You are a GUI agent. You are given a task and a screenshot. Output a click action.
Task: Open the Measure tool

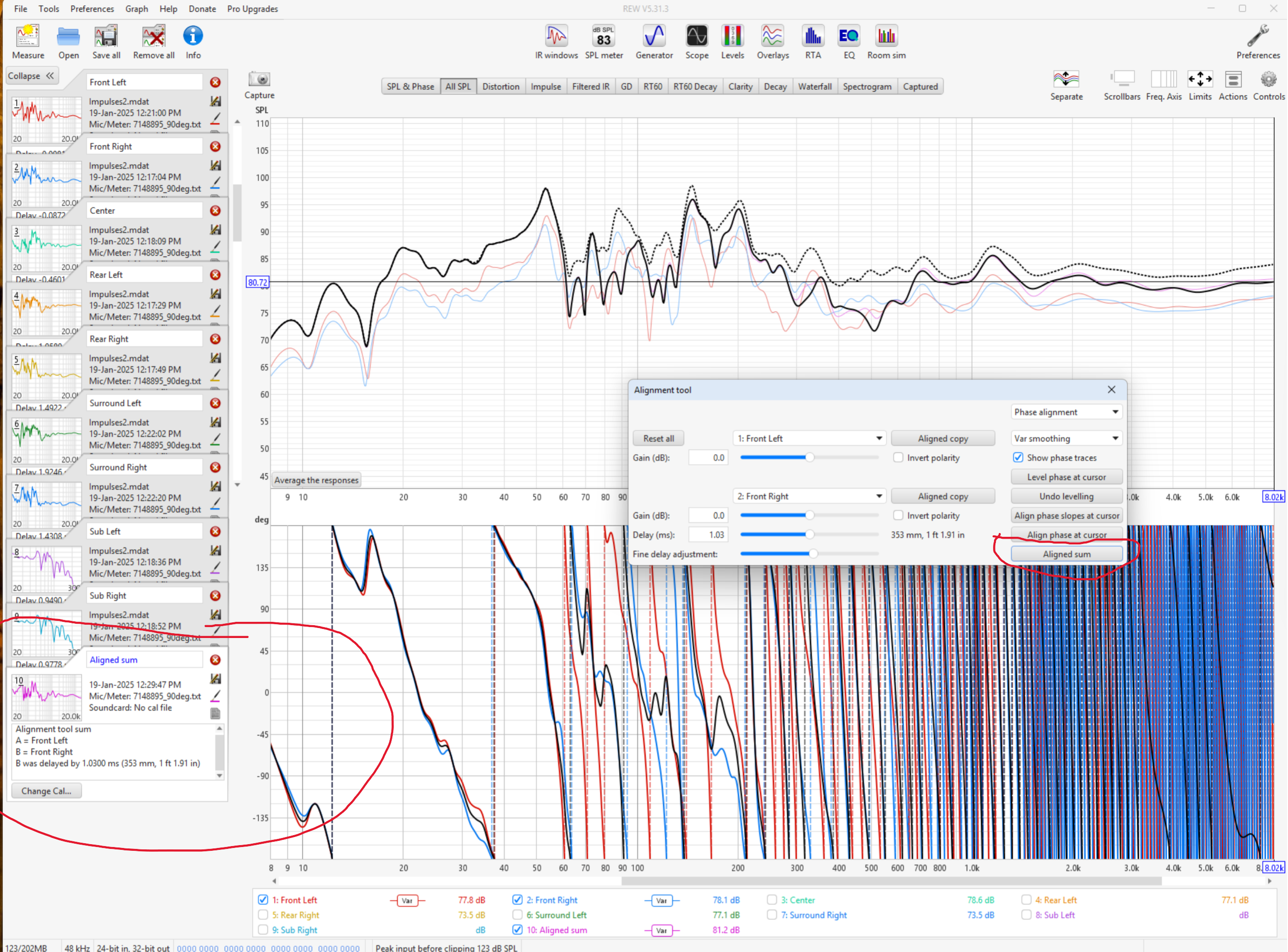click(28, 41)
